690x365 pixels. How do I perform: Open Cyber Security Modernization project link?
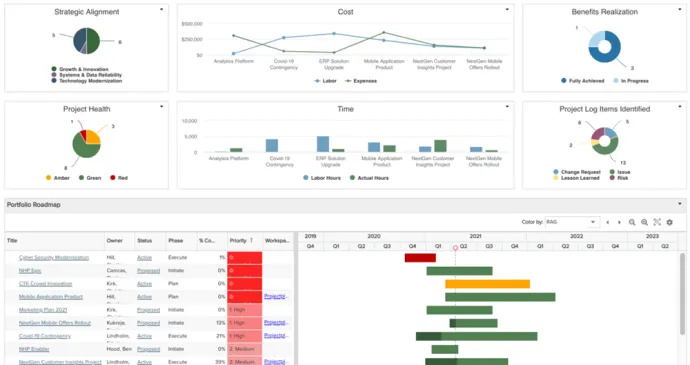pyautogui.click(x=54, y=258)
